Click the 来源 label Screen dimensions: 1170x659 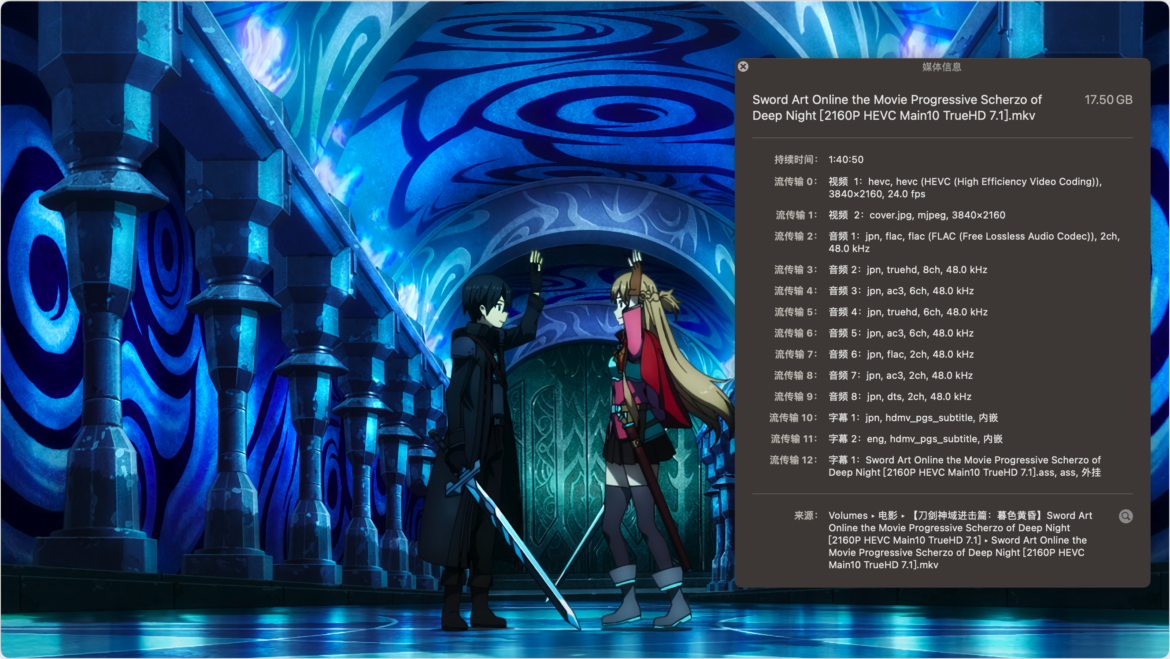point(806,516)
